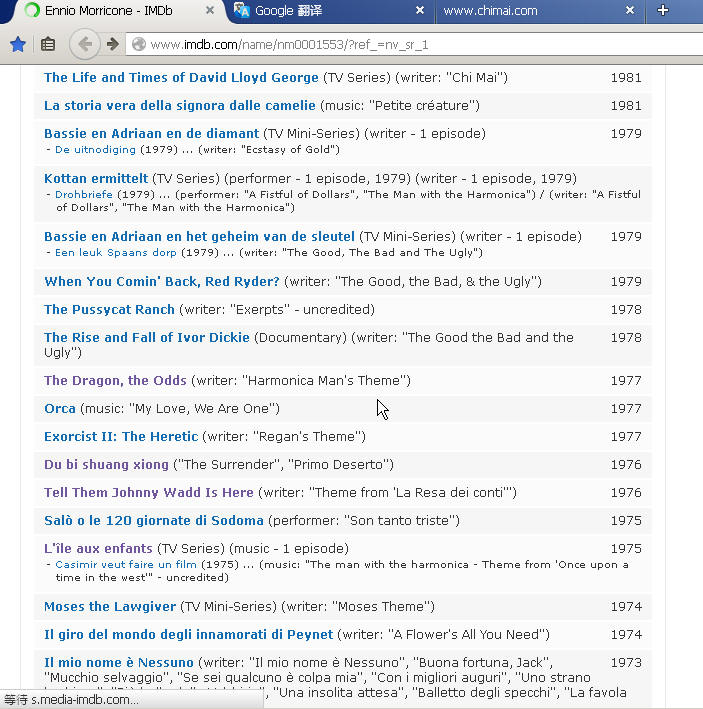Open the Een leuk Spaans dorp episode link

point(115,252)
